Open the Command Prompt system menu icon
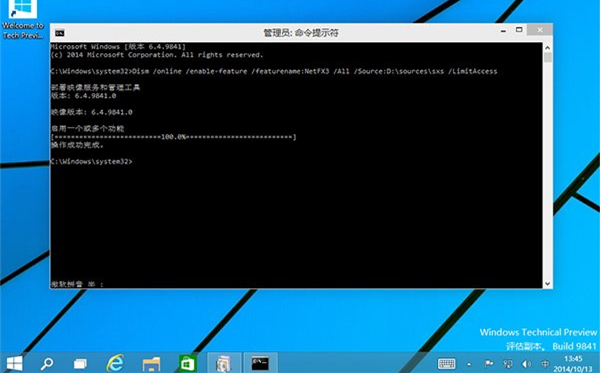This screenshot has width=602, height=373. pyautogui.click(x=60, y=33)
